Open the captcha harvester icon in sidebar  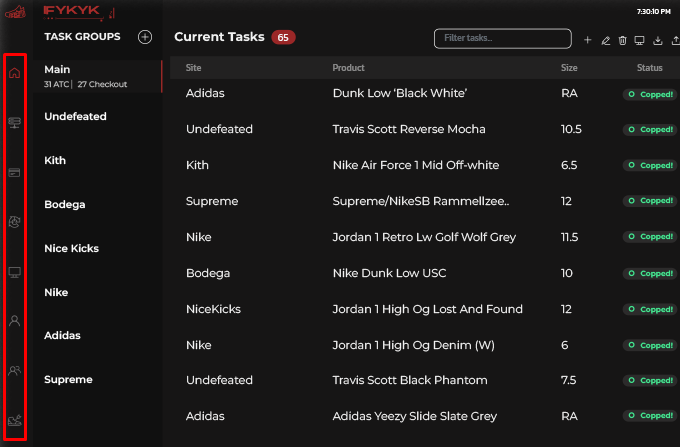[x=14, y=222]
